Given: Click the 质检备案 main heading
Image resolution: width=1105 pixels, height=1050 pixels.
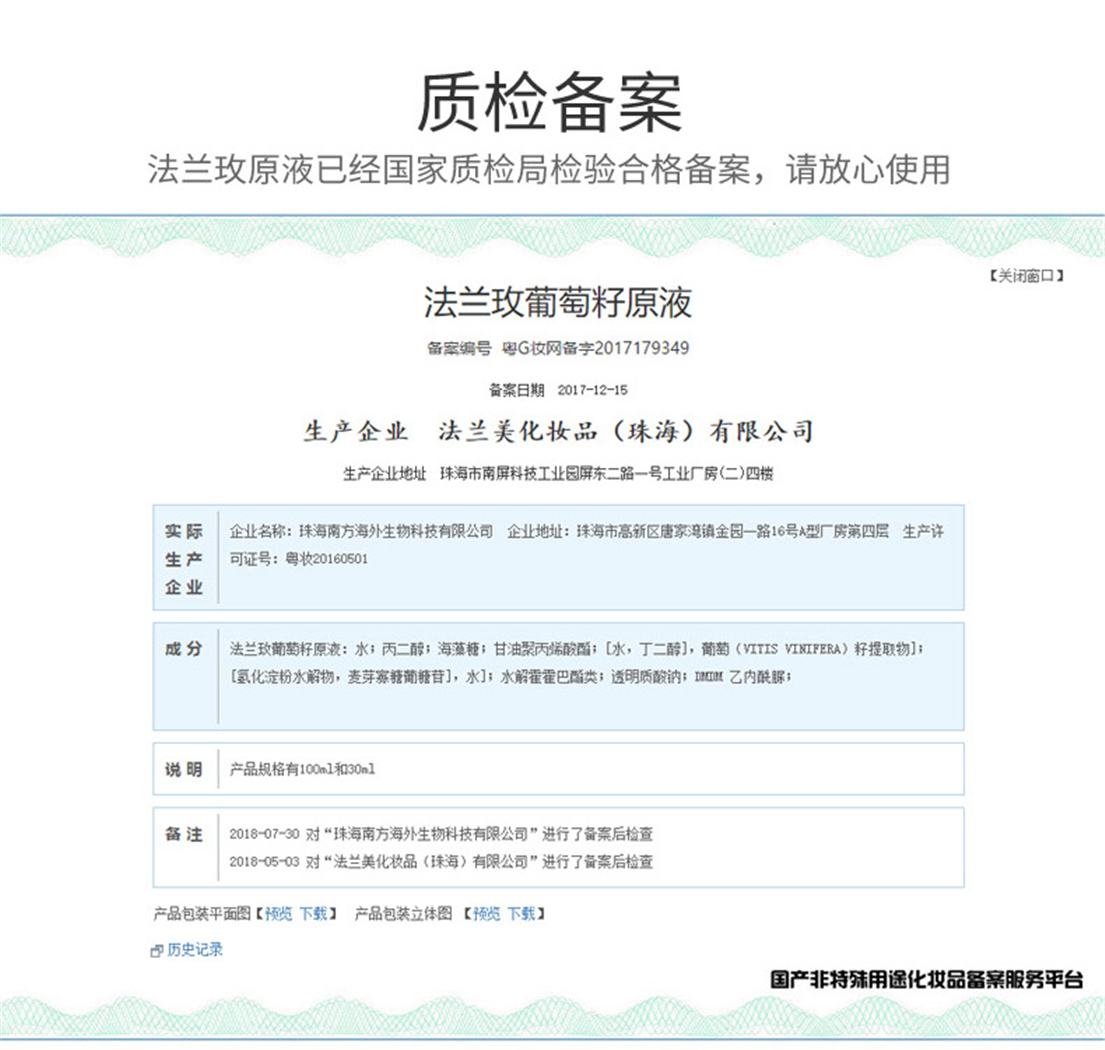Looking at the screenshot, I should (550, 102).
